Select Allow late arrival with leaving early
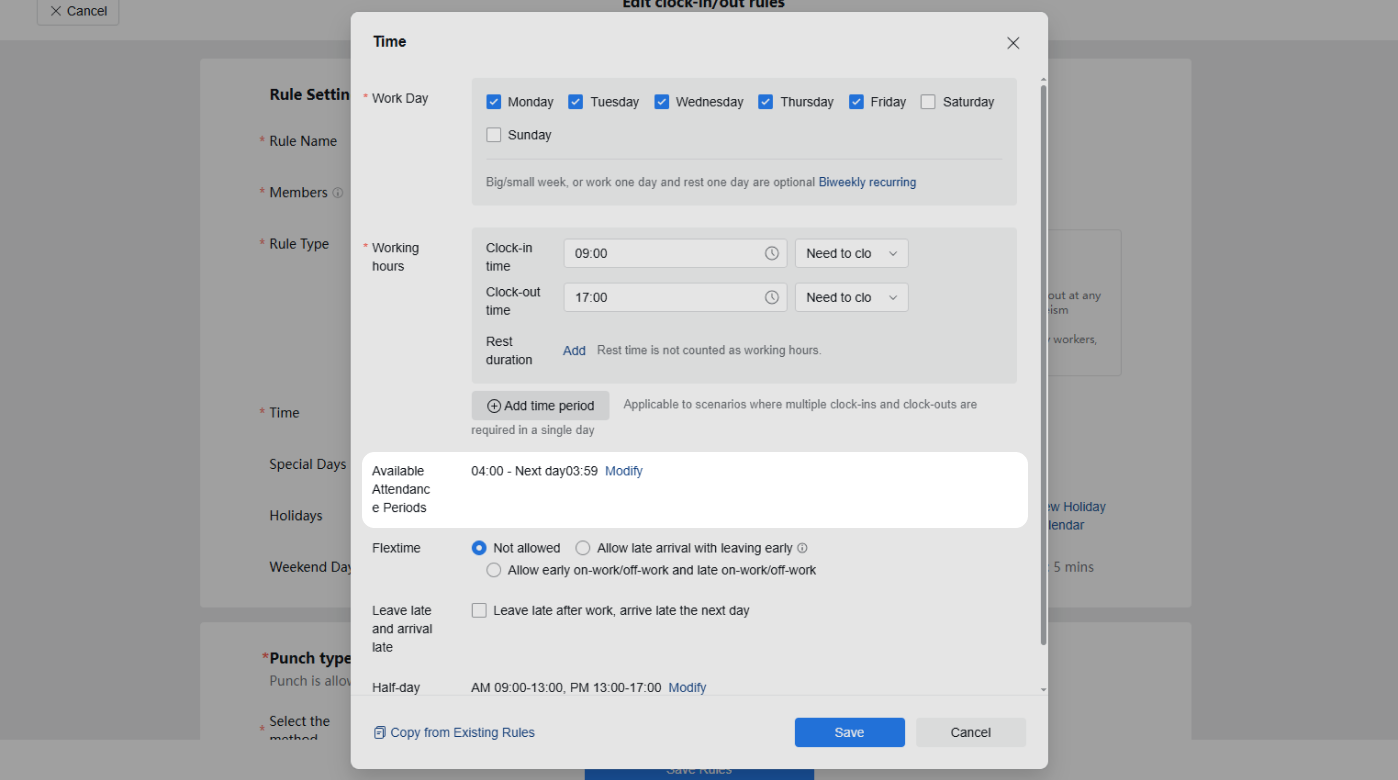The height and width of the screenshot is (780, 1398). pyautogui.click(x=583, y=548)
